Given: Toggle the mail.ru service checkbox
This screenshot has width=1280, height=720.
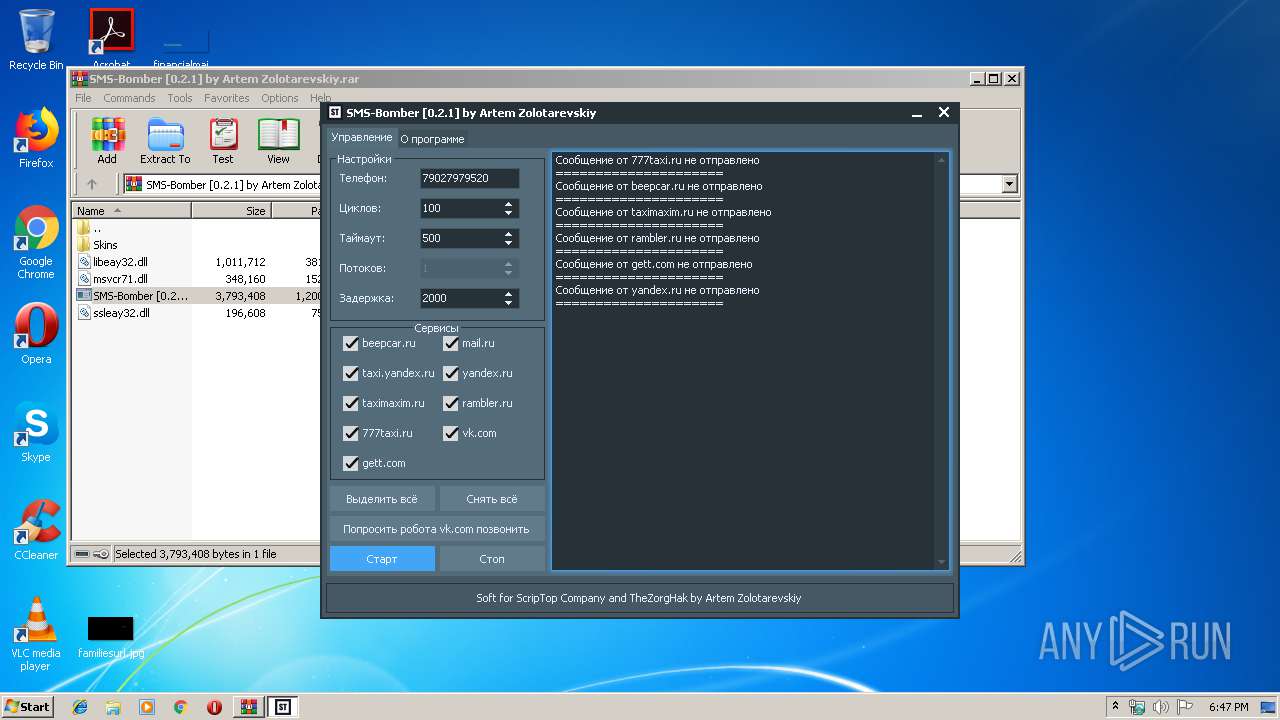Looking at the screenshot, I should (451, 343).
